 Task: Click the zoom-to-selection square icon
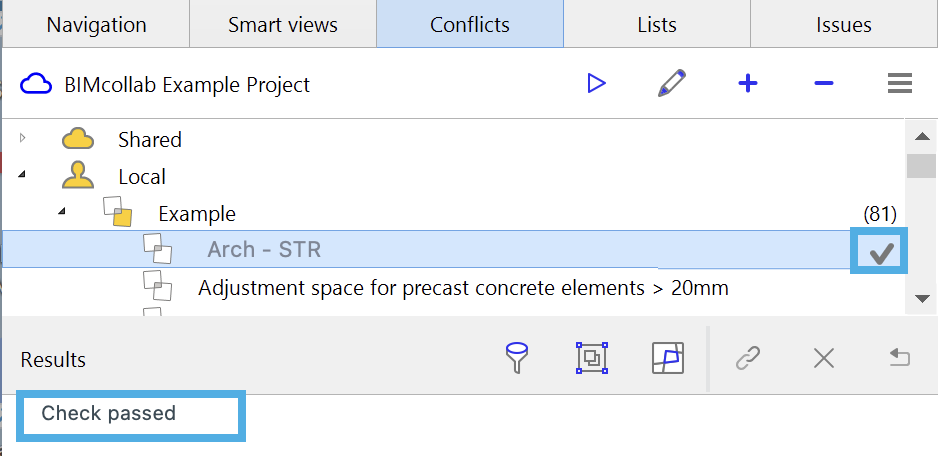(x=592, y=358)
